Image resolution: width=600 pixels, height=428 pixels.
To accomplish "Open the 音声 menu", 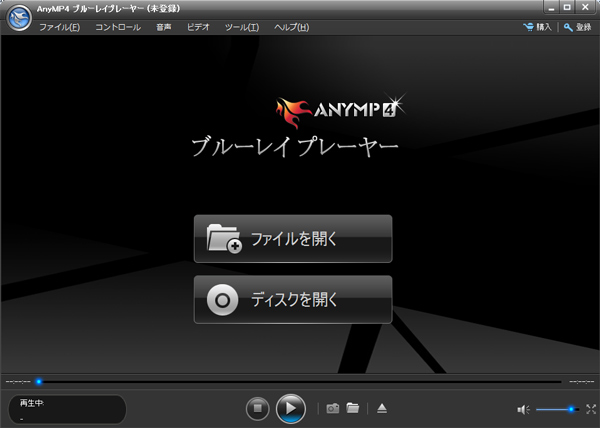I will [x=164, y=27].
